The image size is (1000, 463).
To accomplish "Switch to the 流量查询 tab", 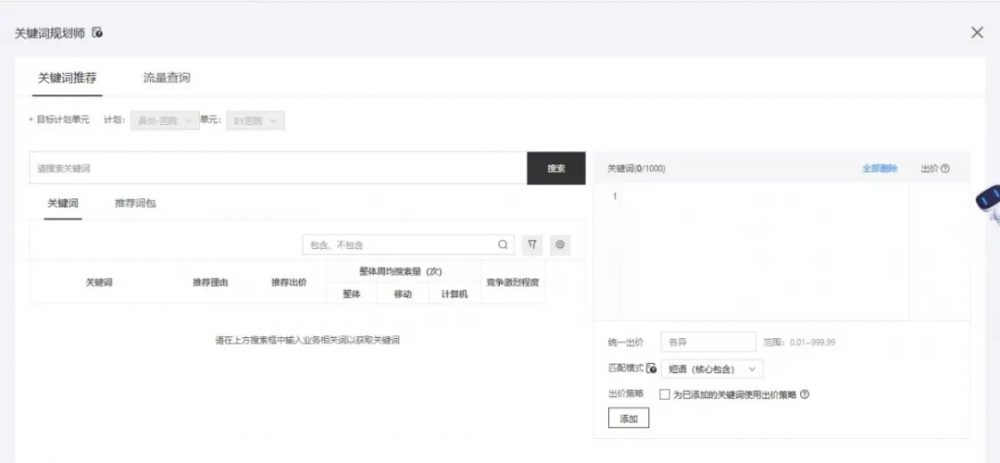I will (x=166, y=77).
